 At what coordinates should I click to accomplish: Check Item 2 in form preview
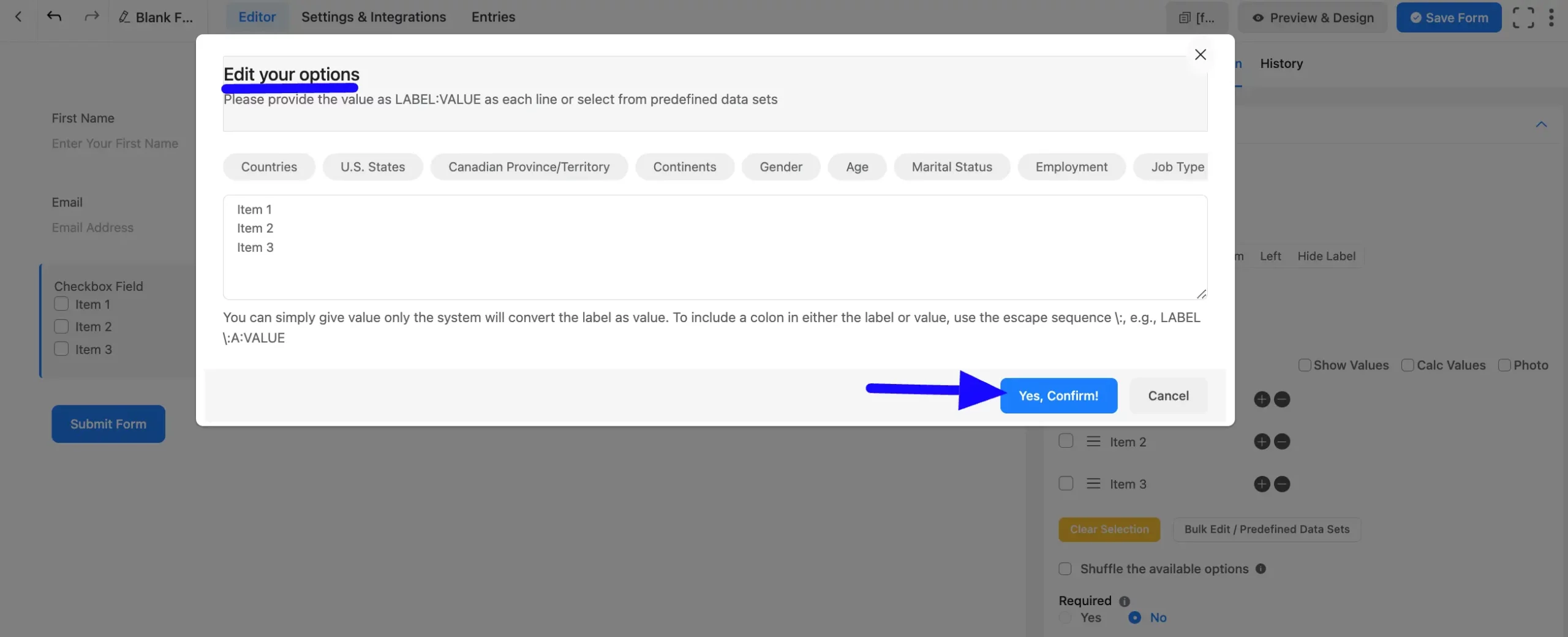[61, 326]
